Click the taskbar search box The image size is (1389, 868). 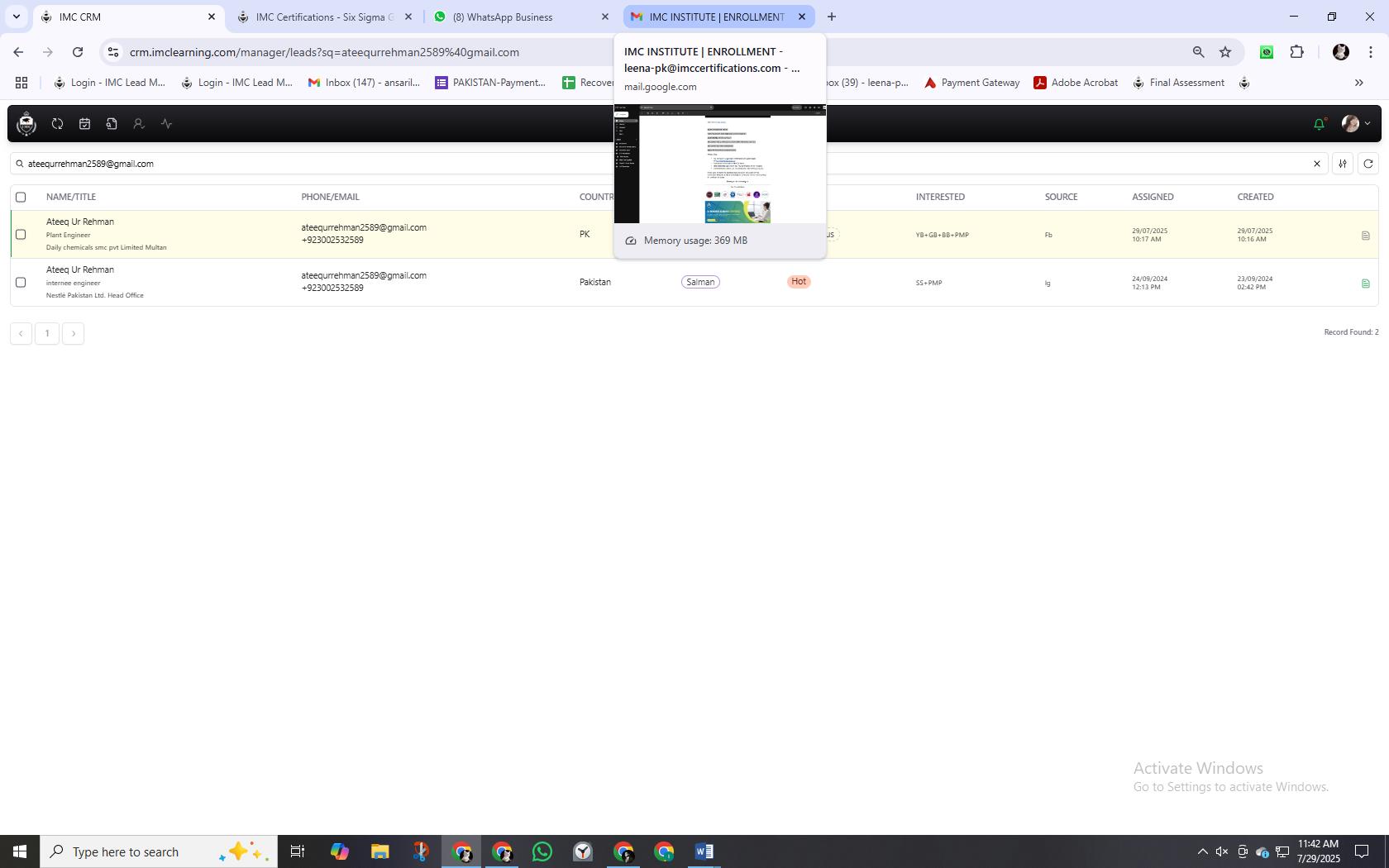point(159,851)
